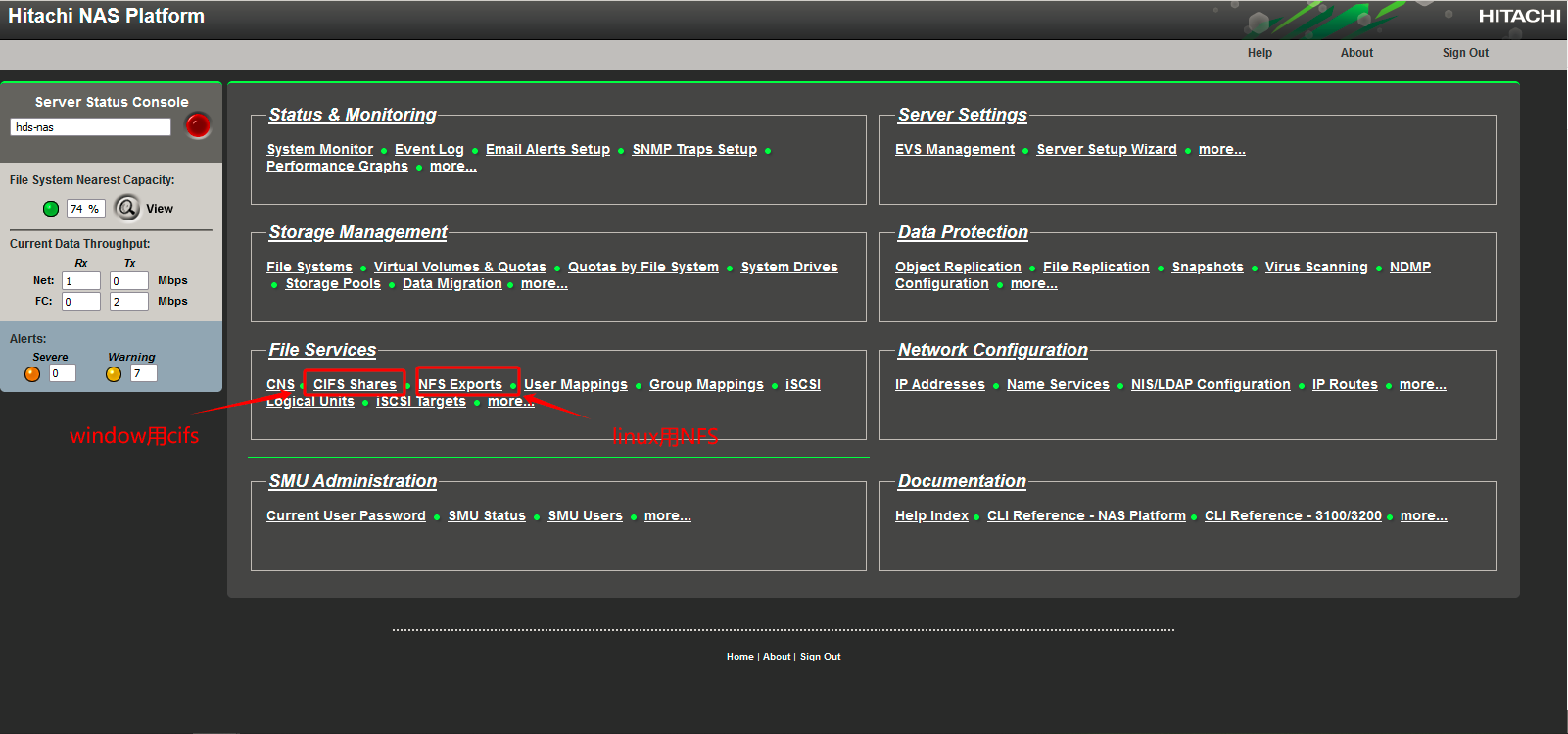Open the Status & Monitoring section heading
Viewport: 1568px width, 734px height.
pyautogui.click(x=353, y=115)
